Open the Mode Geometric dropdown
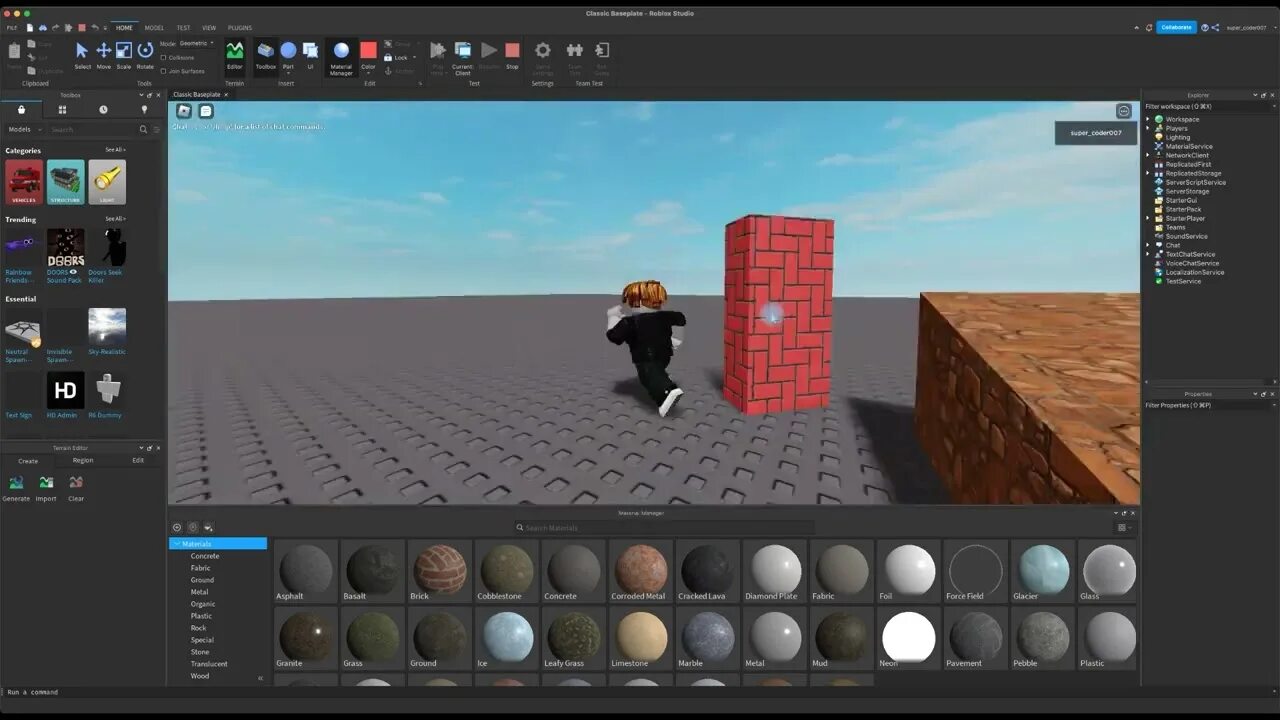The image size is (1280, 720). pos(196,43)
